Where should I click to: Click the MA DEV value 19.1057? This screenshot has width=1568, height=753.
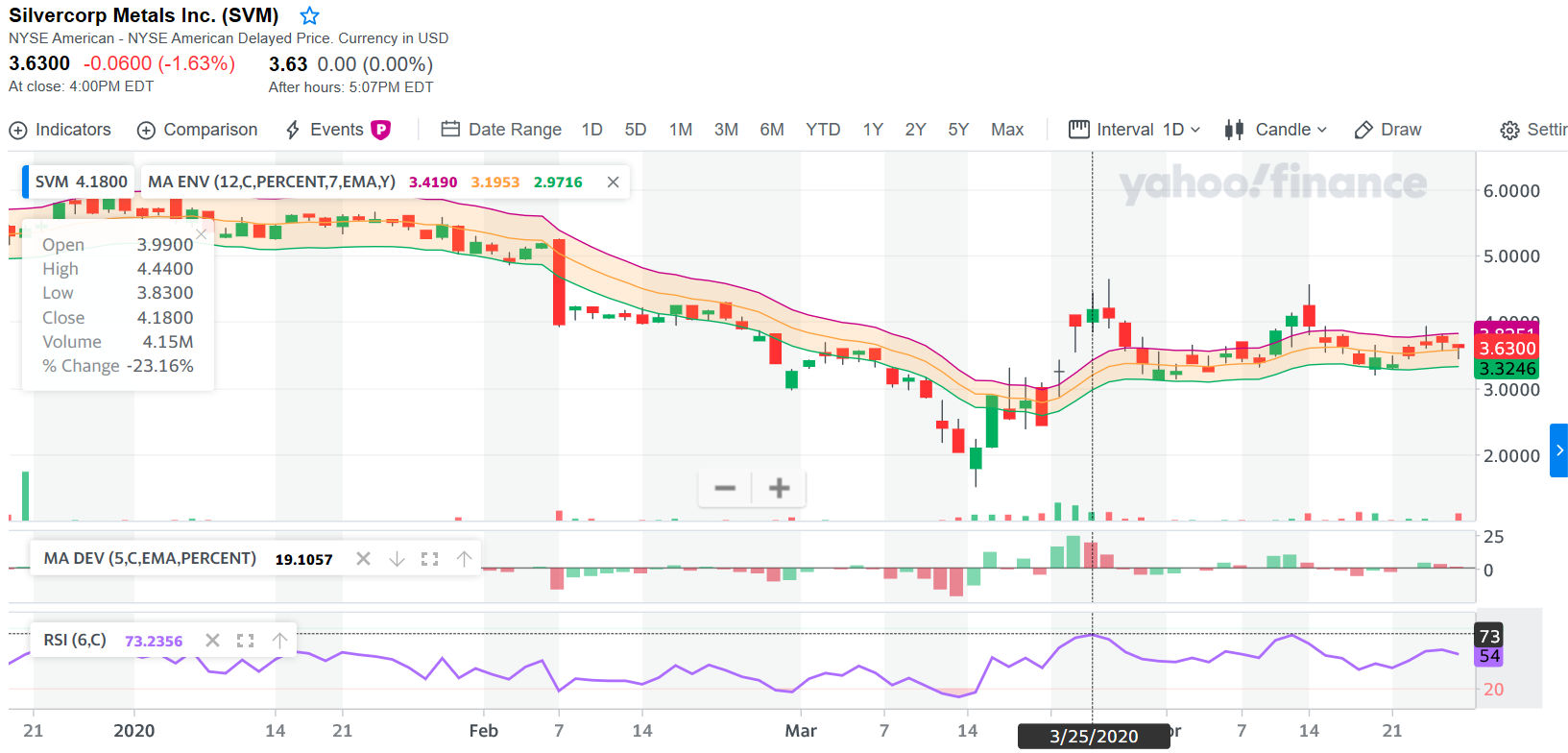304,559
